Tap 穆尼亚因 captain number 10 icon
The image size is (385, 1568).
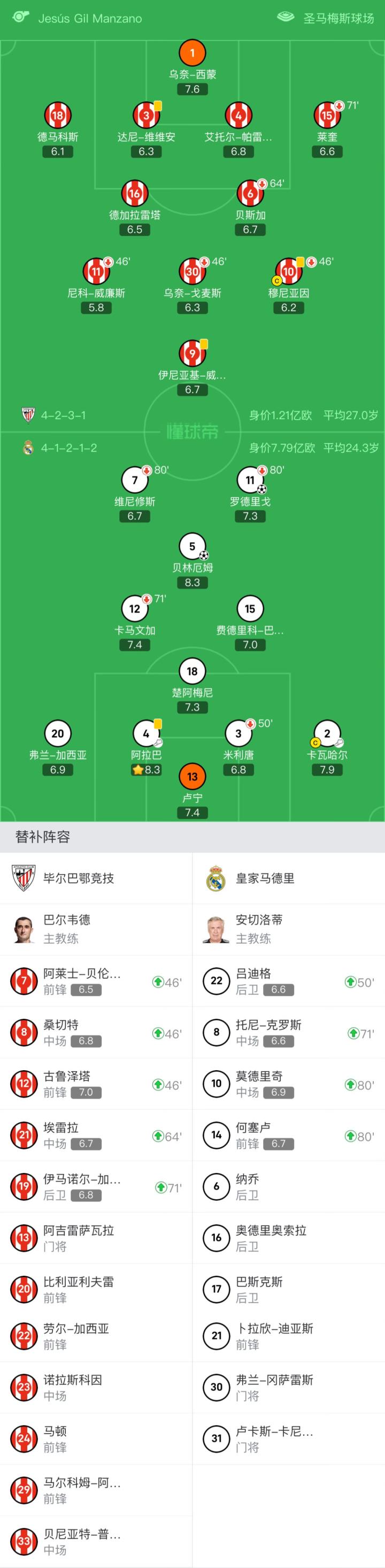click(x=288, y=271)
